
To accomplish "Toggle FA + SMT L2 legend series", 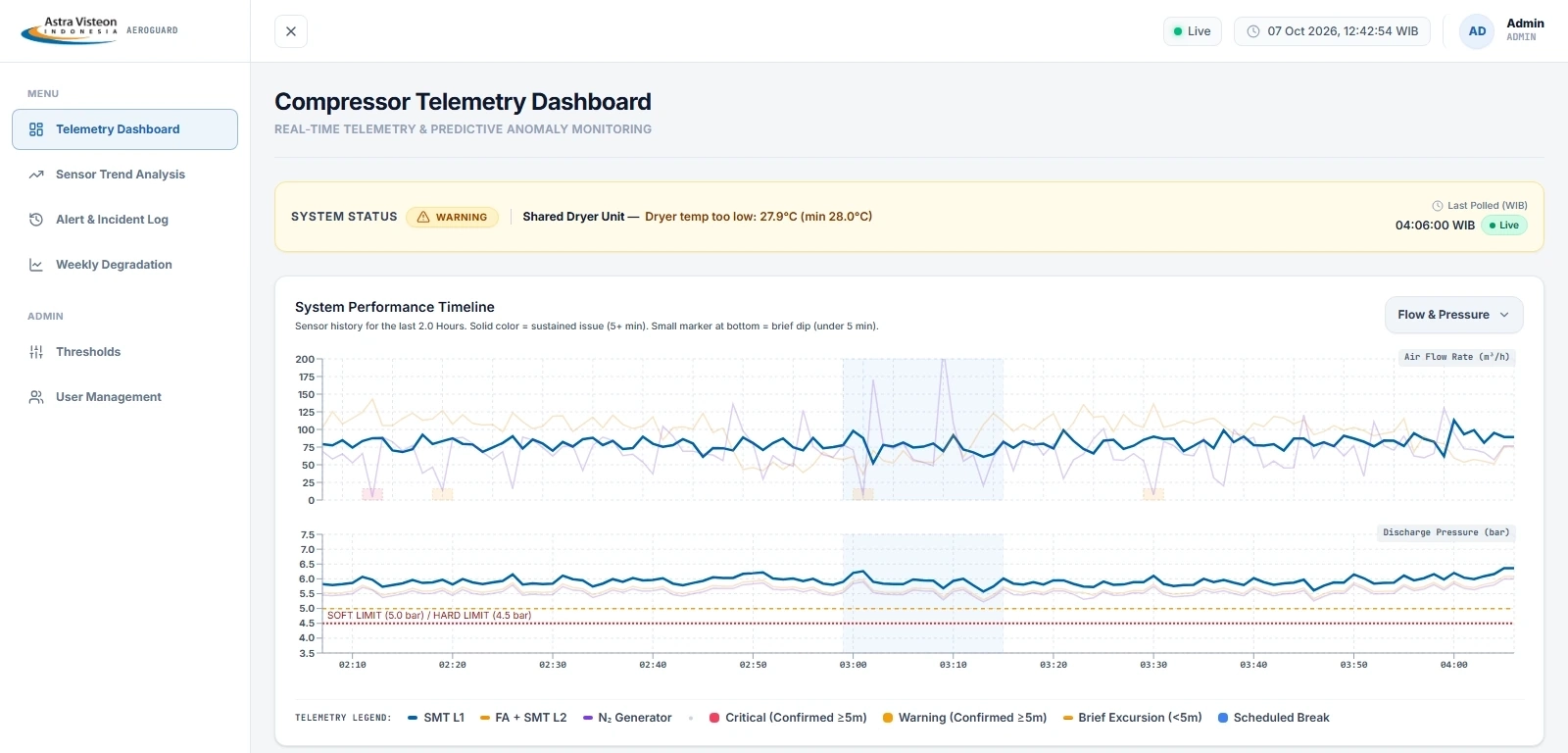I will tap(523, 718).
